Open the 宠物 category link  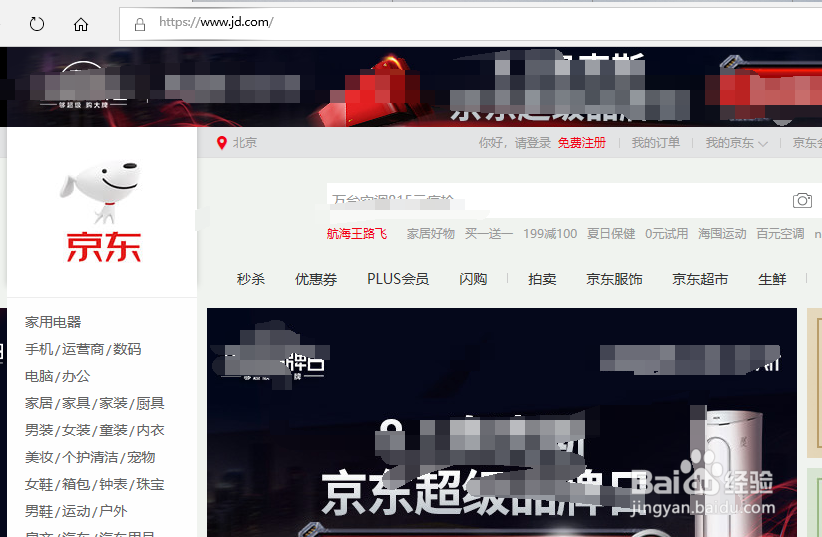141,457
